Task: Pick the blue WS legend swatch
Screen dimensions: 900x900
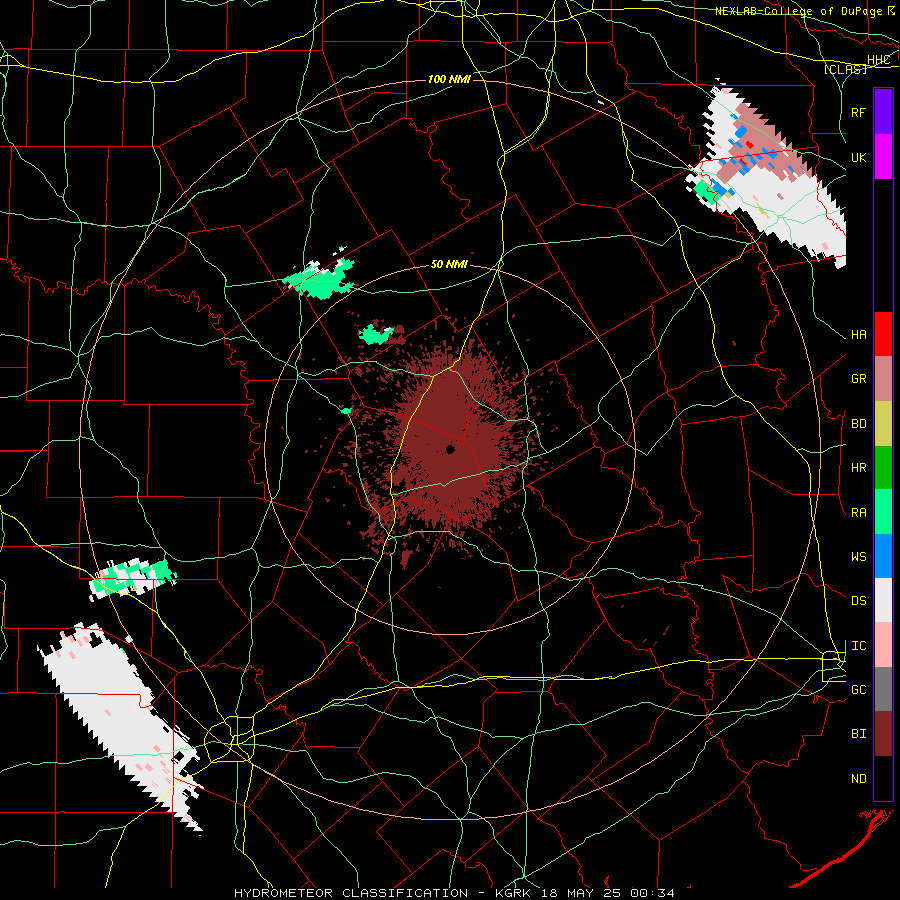Action: coord(883,556)
